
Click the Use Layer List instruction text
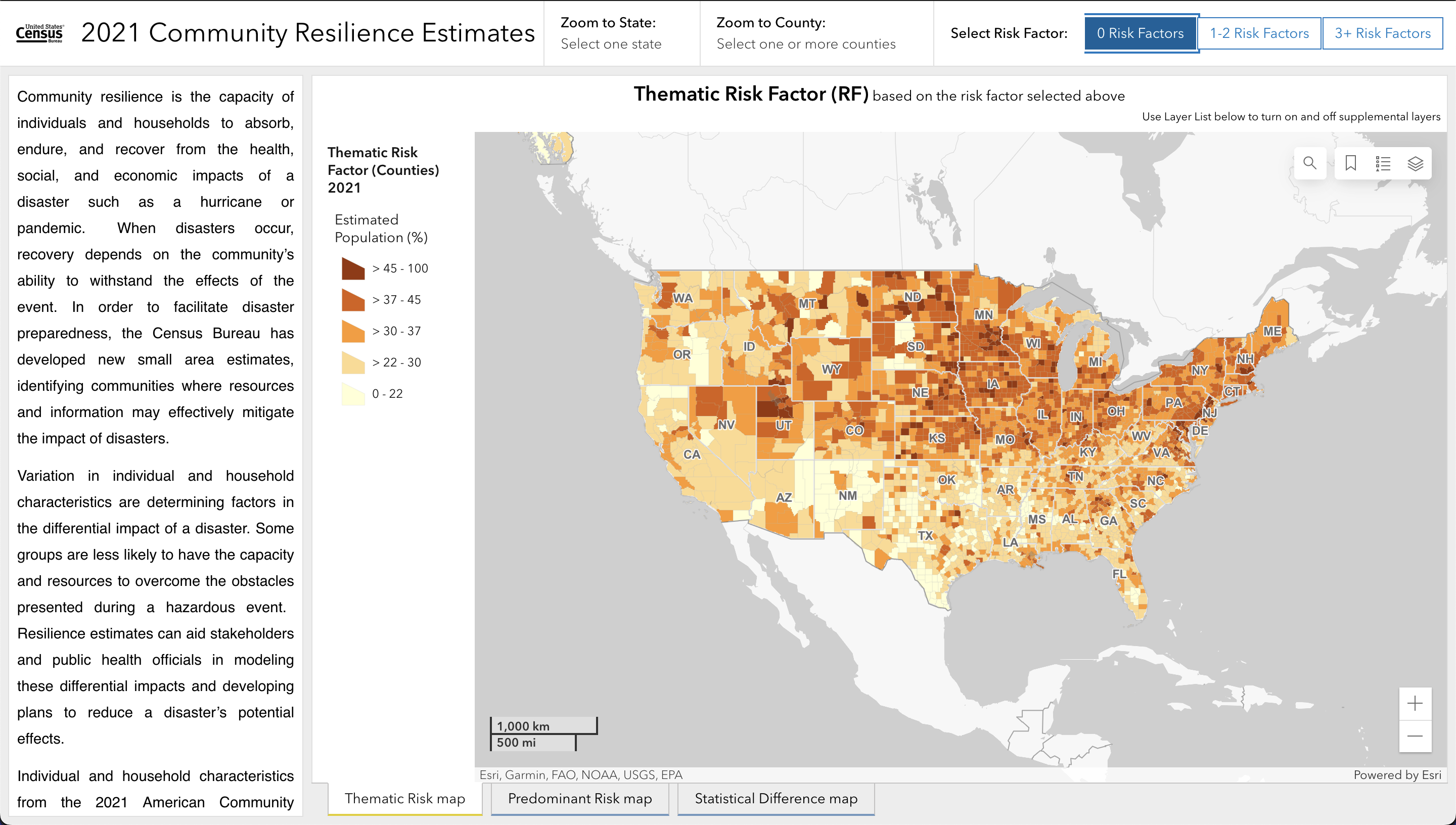point(1291,117)
